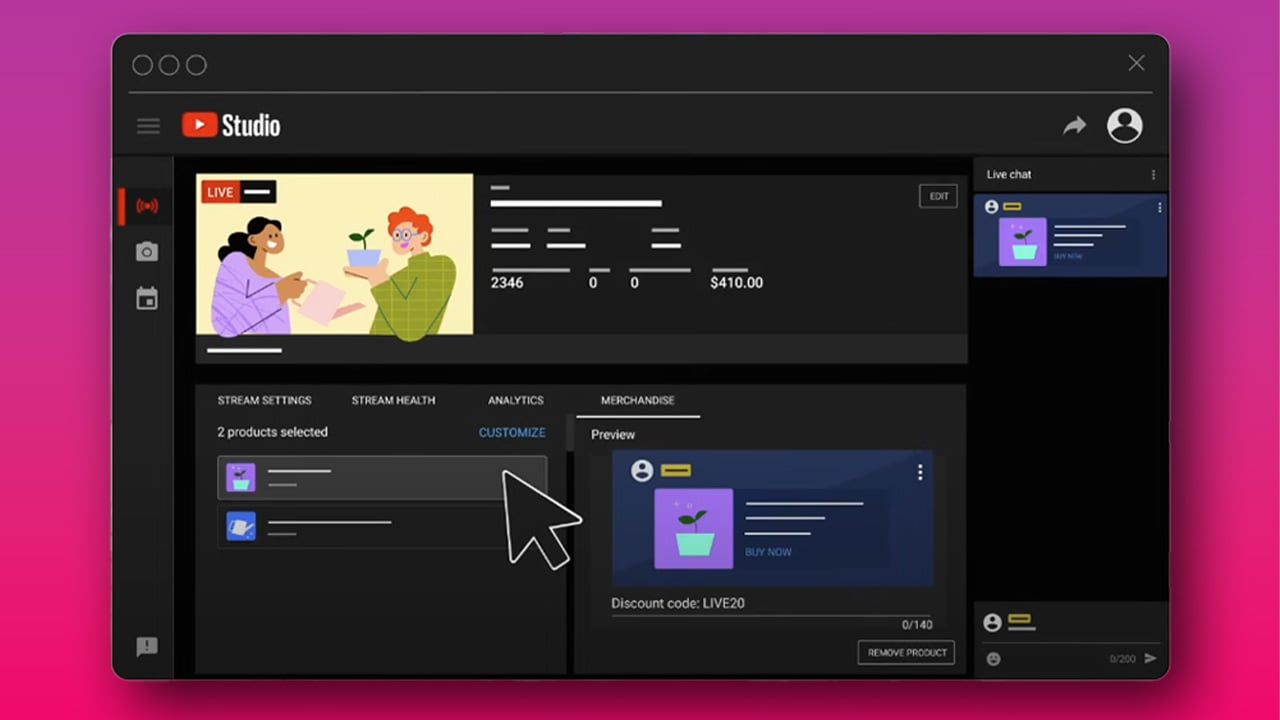Open Live chat three-dot options menu
The width and height of the screenshot is (1280, 720).
[1153, 175]
